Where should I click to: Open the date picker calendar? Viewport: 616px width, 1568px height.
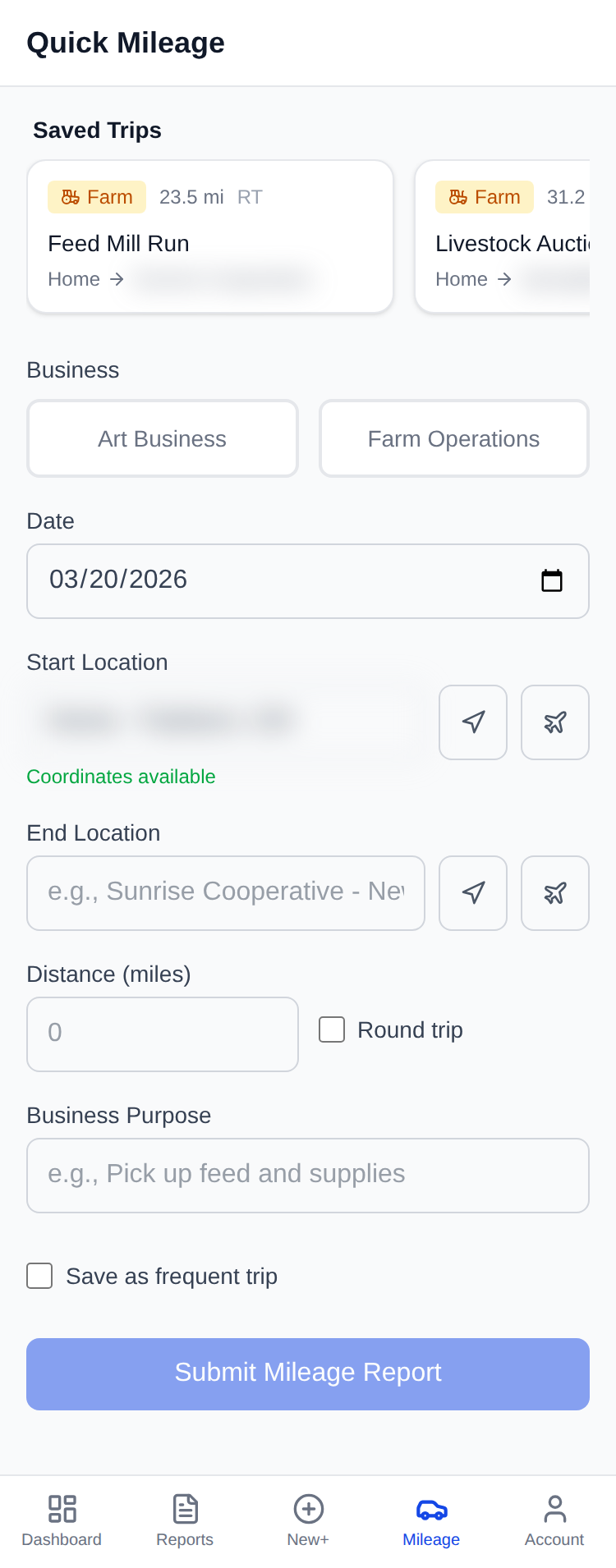tap(554, 580)
